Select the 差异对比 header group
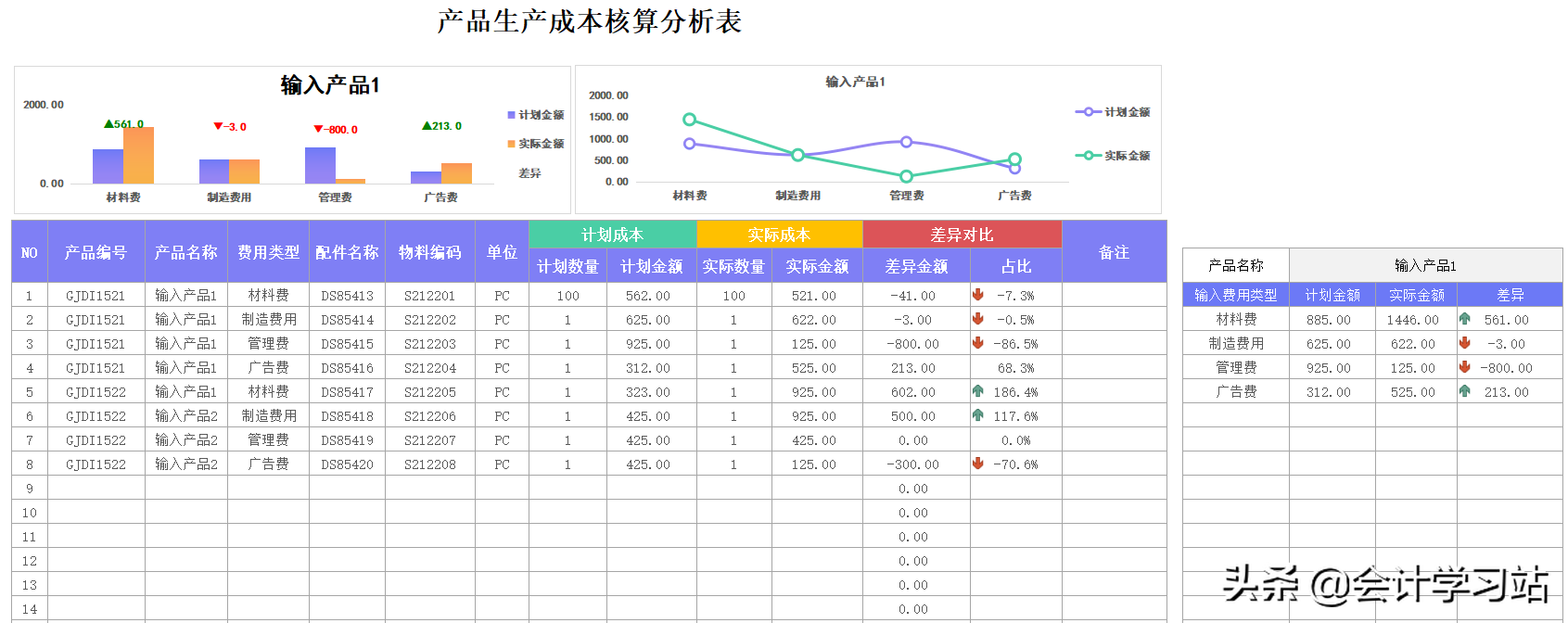Image resolution: width=1568 pixels, height=623 pixels. [x=962, y=235]
